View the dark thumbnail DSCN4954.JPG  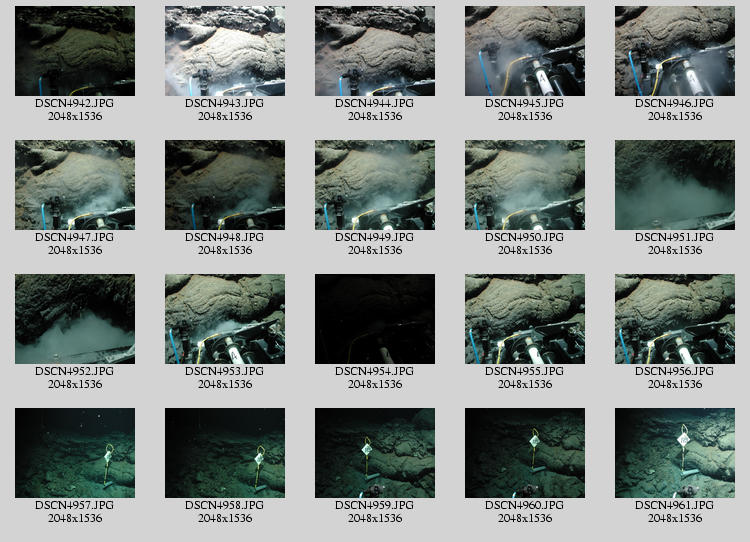tap(375, 319)
